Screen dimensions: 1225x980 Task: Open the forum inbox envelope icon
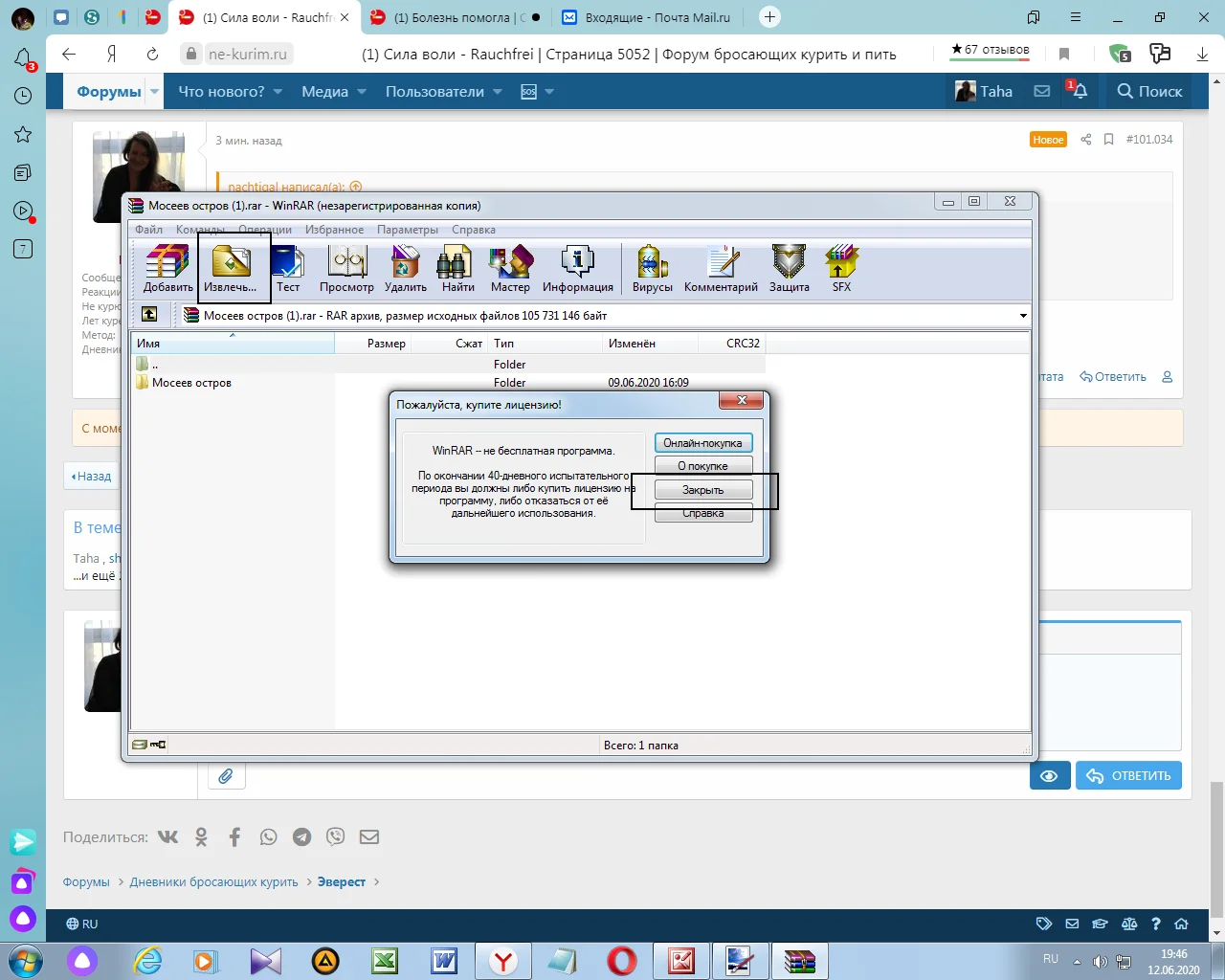(1042, 91)
